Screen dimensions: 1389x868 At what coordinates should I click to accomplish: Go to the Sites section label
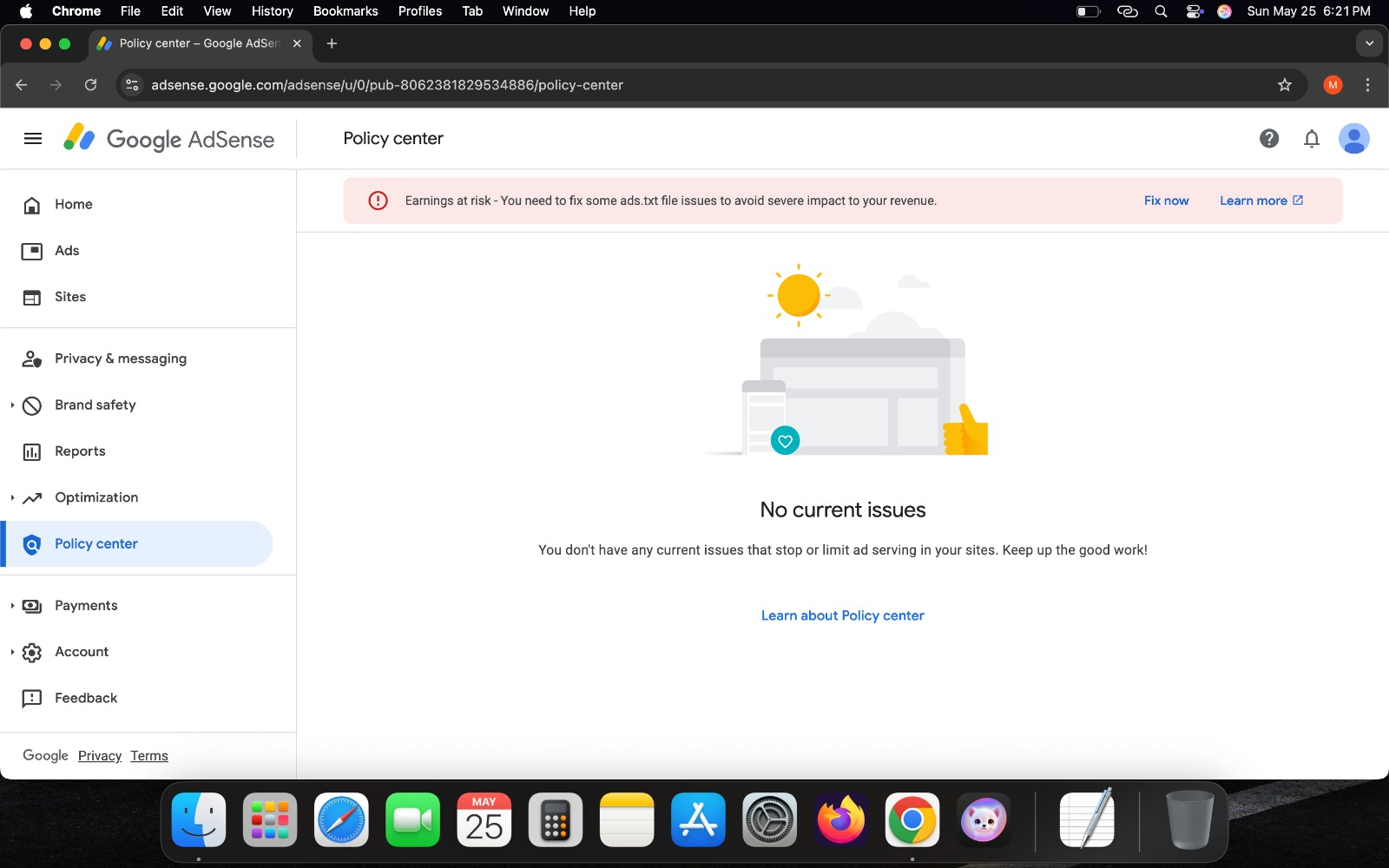(70, 297)
